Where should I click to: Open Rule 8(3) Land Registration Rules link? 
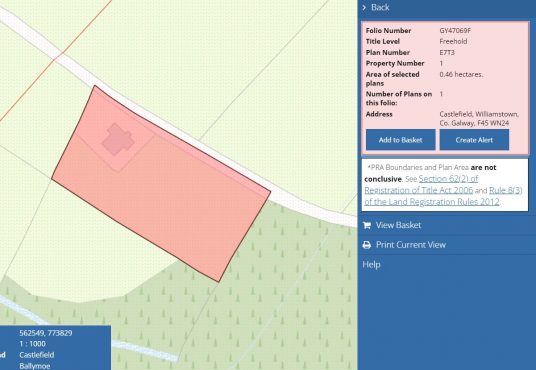point(443,196)
